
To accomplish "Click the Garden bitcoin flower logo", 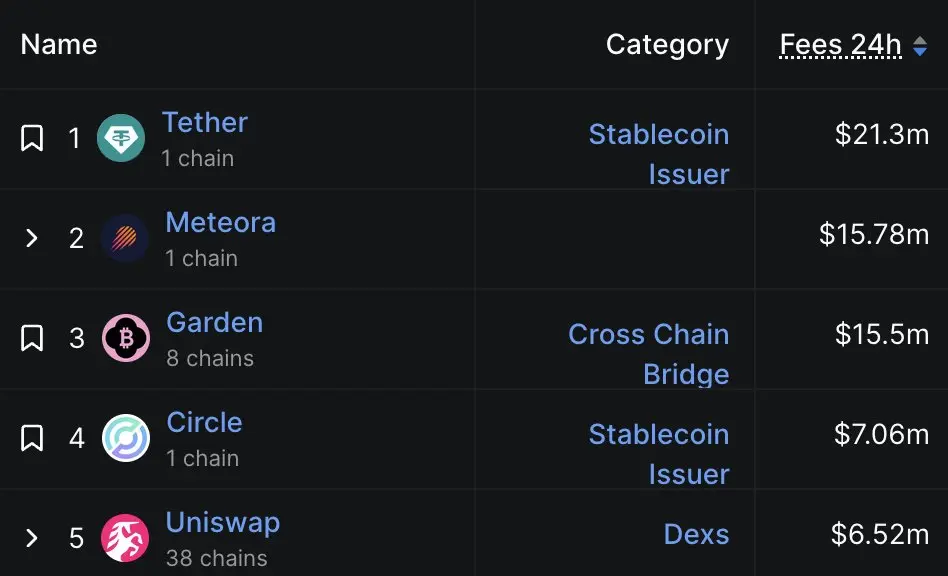I will pos(126,338).
